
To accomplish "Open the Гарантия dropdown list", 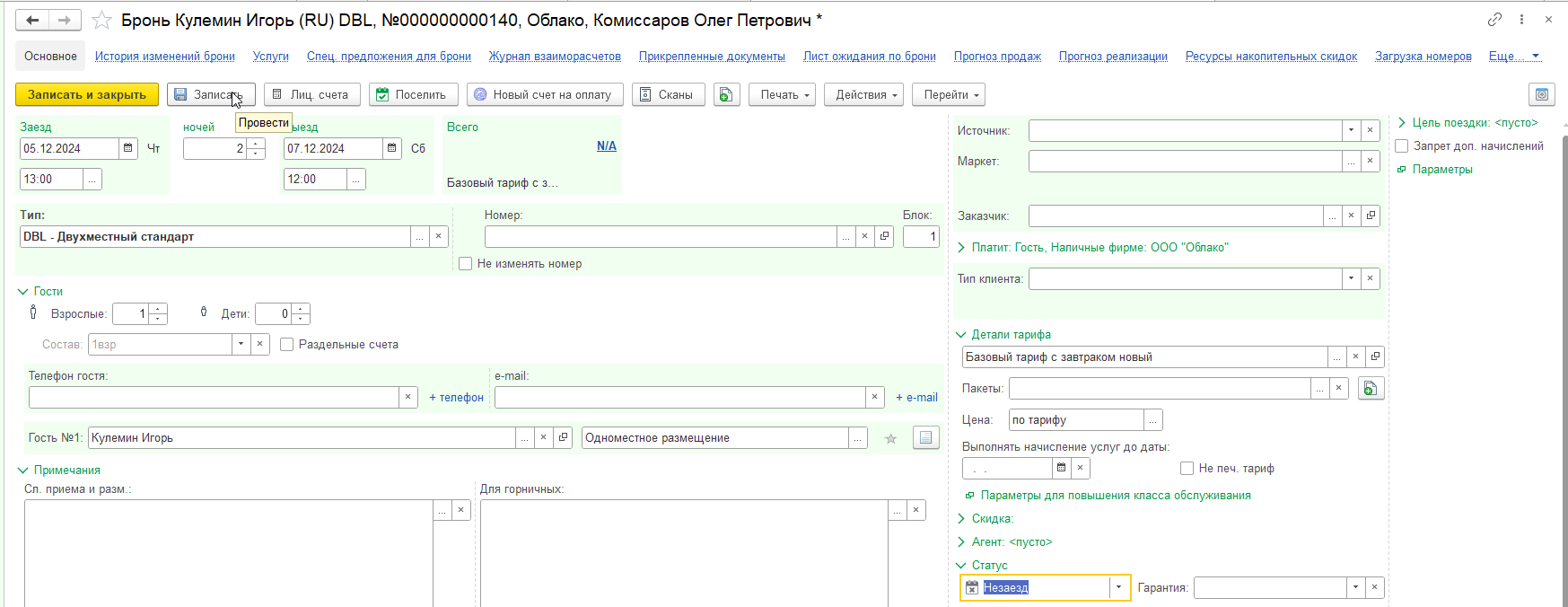I will tap(1356, 587).
